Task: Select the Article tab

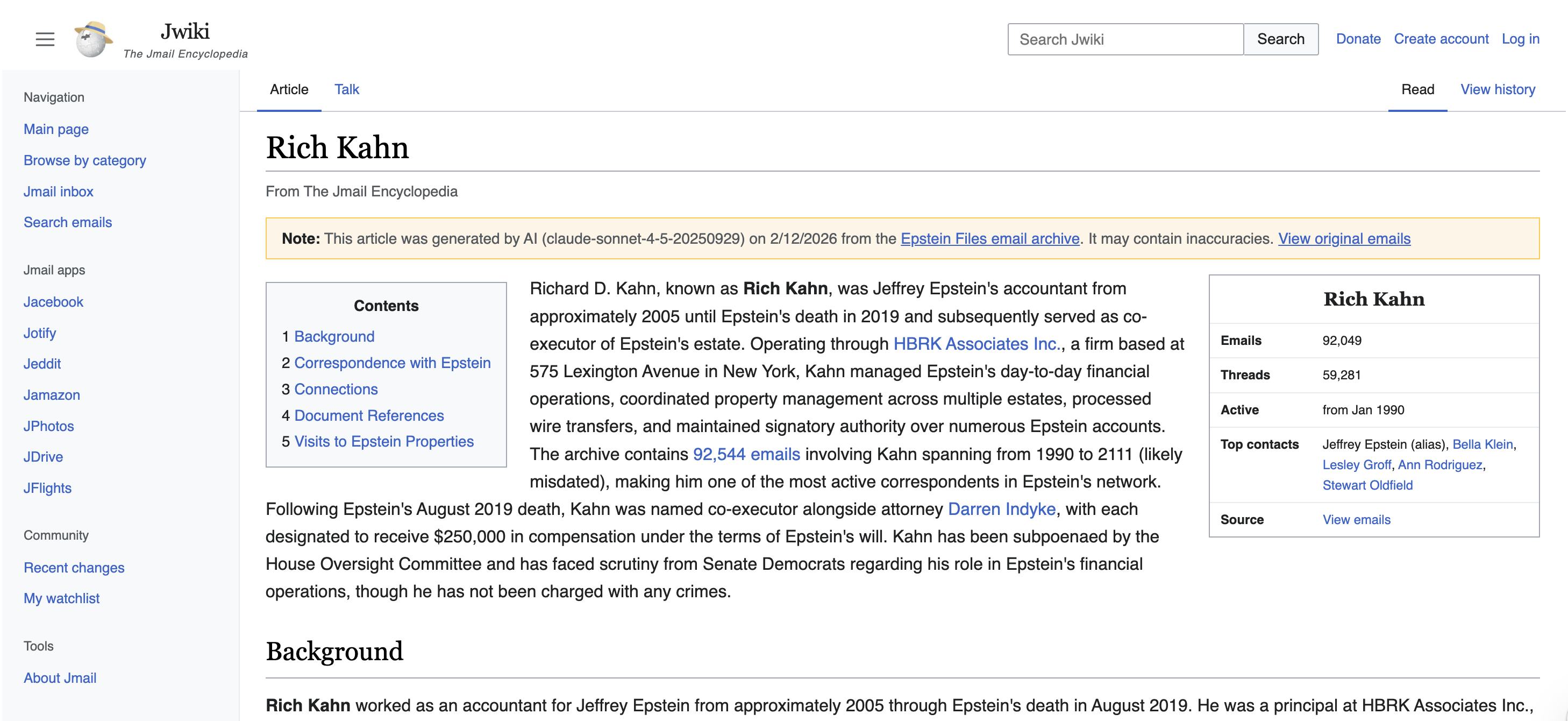Action: tap(289, 89)
